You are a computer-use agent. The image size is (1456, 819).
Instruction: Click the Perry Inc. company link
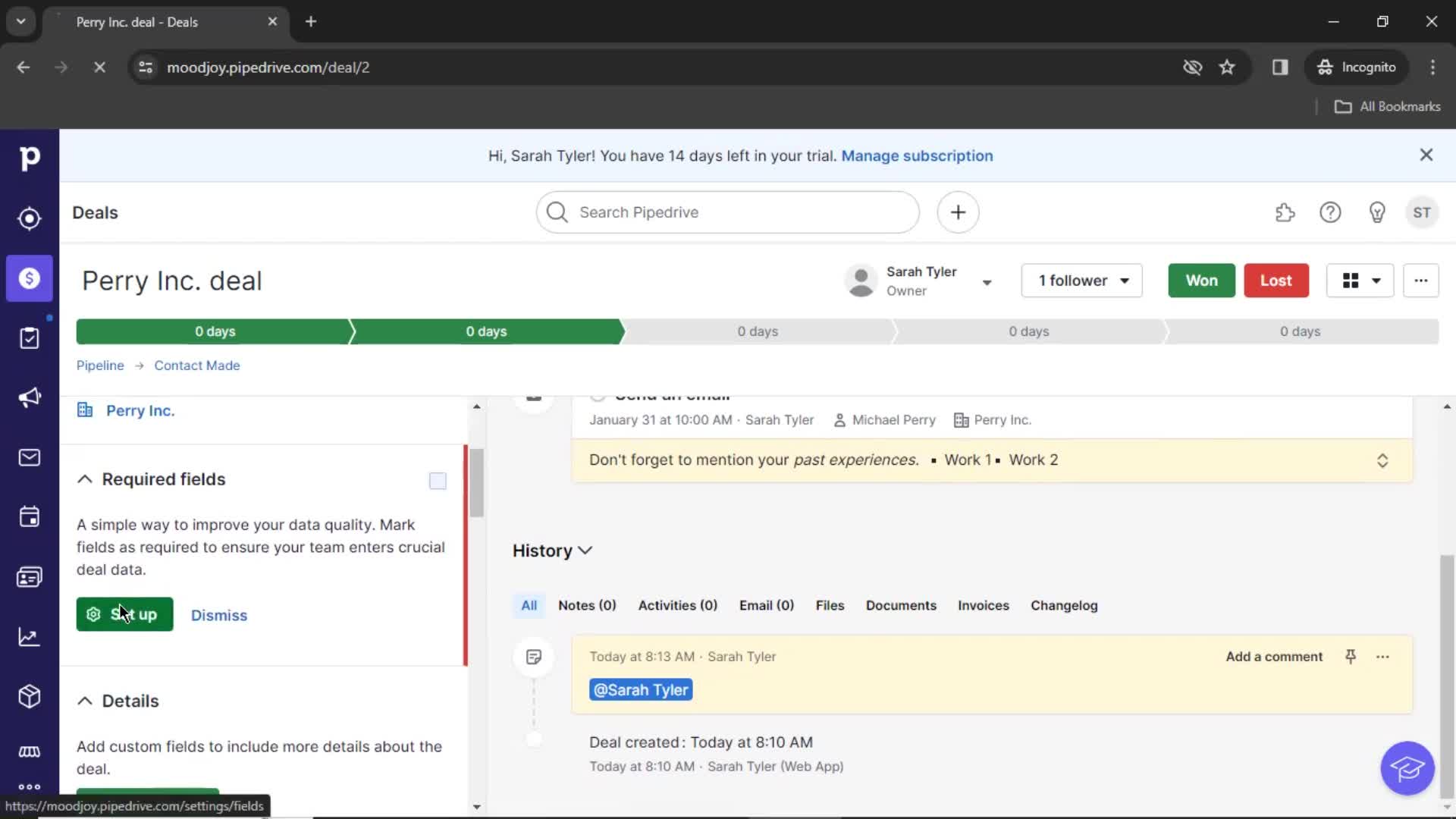pos(140,410)
